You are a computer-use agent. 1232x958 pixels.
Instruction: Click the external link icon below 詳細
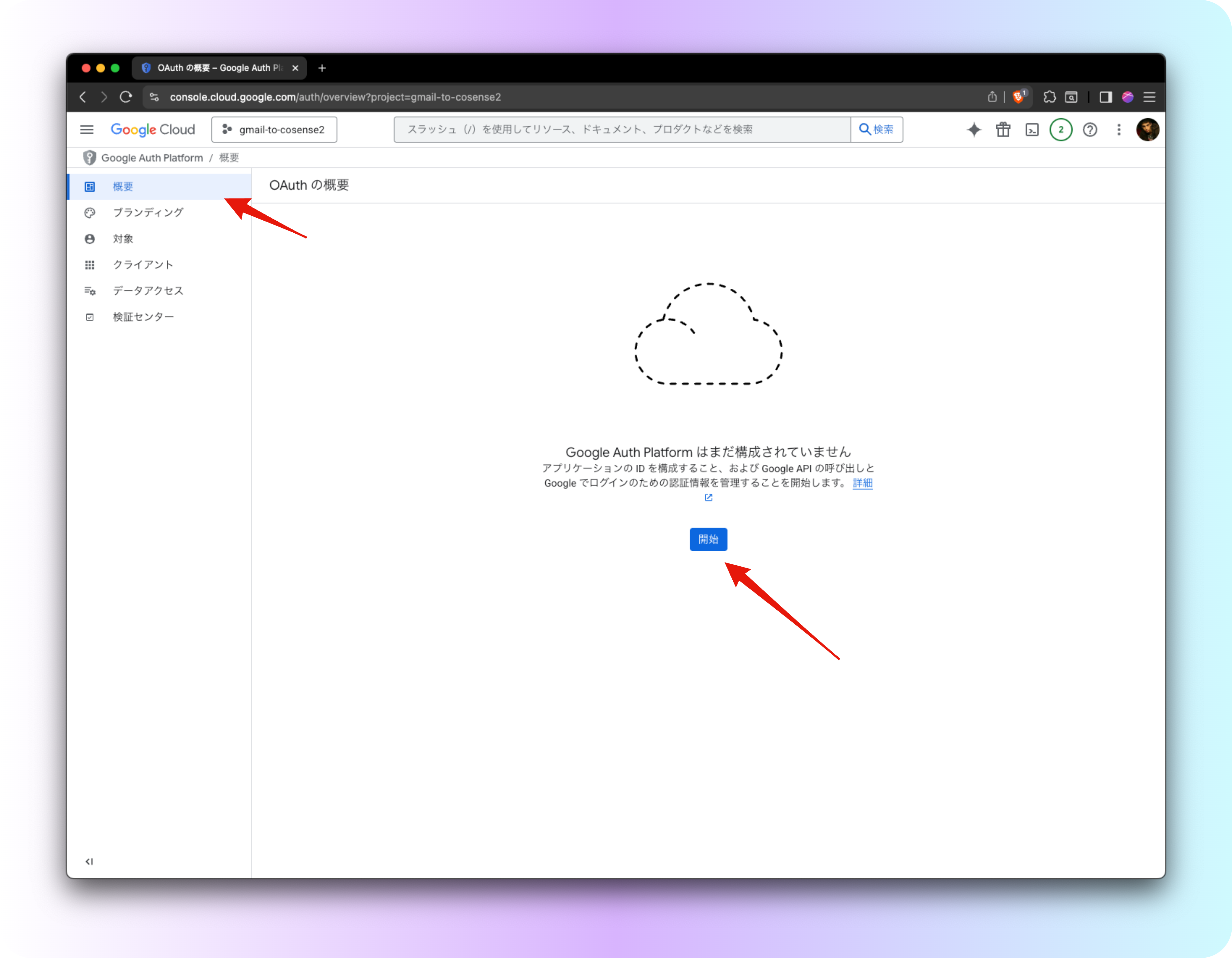click(709, 497)
